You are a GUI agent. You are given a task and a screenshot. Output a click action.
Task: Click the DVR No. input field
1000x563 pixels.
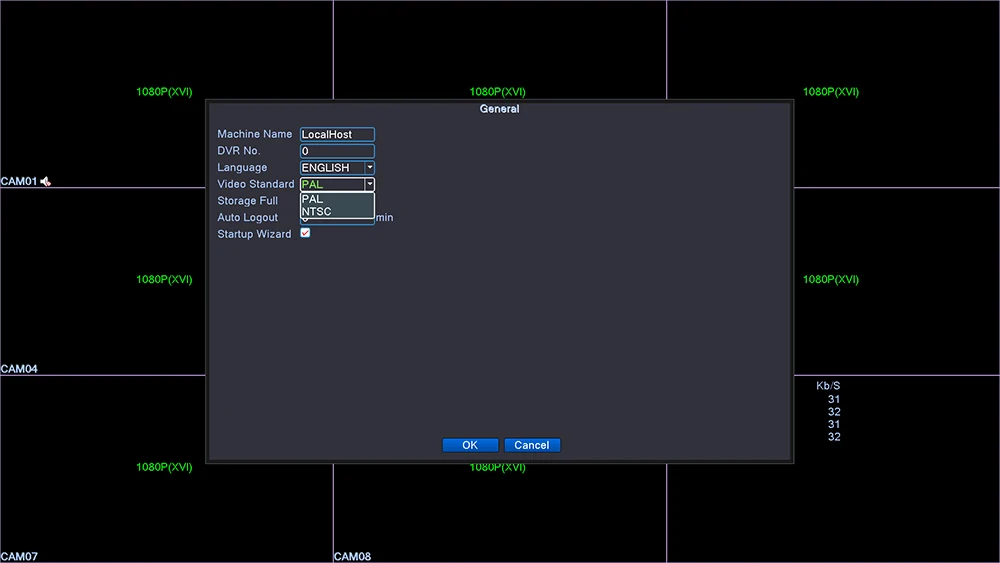point(337,151)
